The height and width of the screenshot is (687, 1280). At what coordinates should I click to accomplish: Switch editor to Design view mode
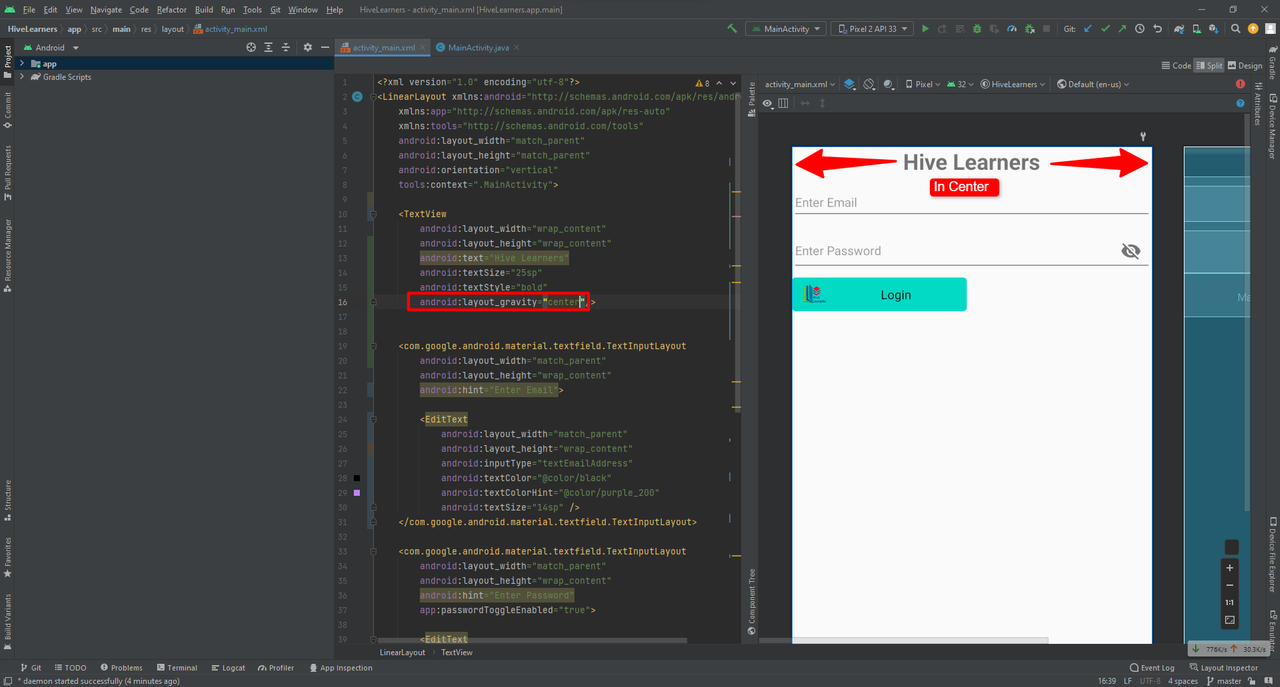pyautogui.click(x=1246, y=66)
